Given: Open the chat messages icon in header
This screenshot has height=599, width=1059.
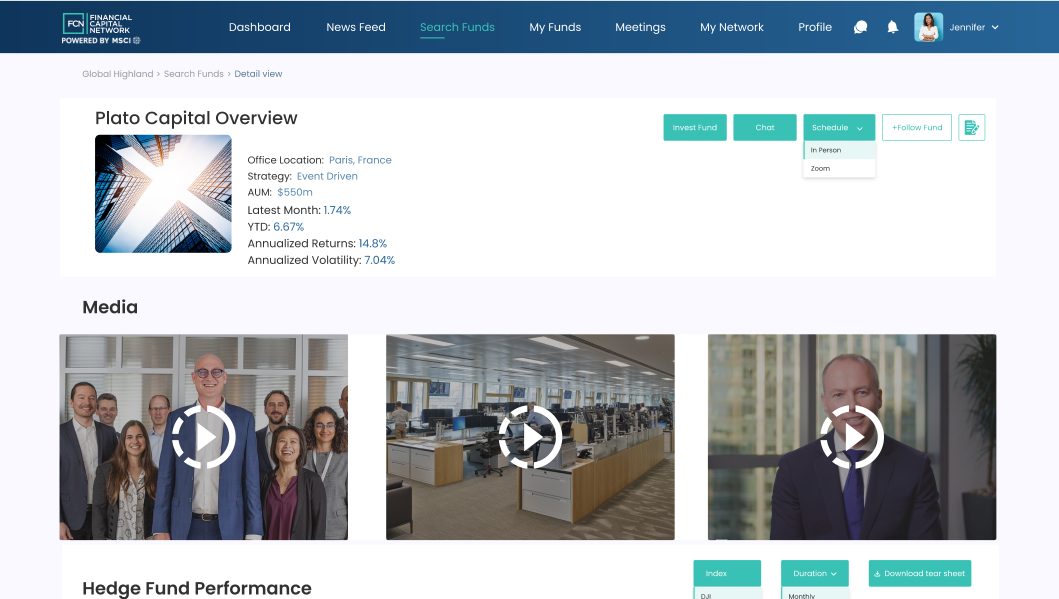Looking at the screenshot, I should pos(860,27).
